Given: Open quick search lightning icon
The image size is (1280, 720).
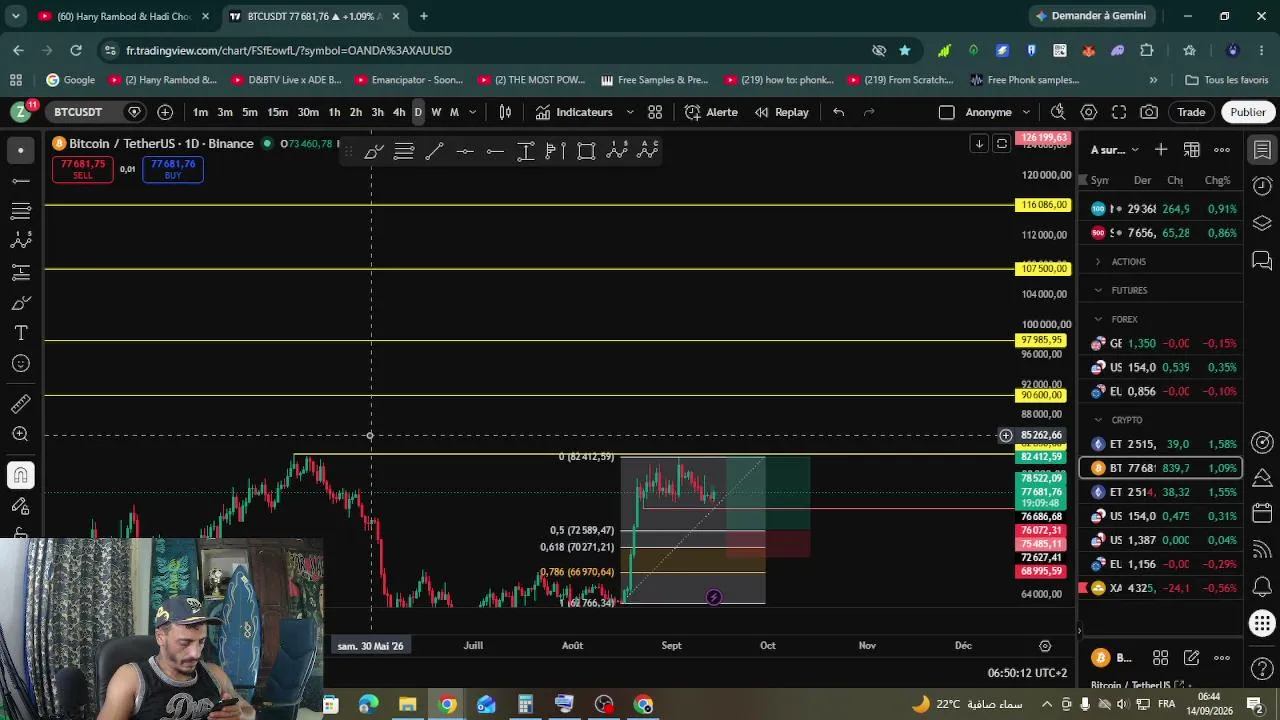Looking at the screenshot, I should click(x=1058, y=112).
